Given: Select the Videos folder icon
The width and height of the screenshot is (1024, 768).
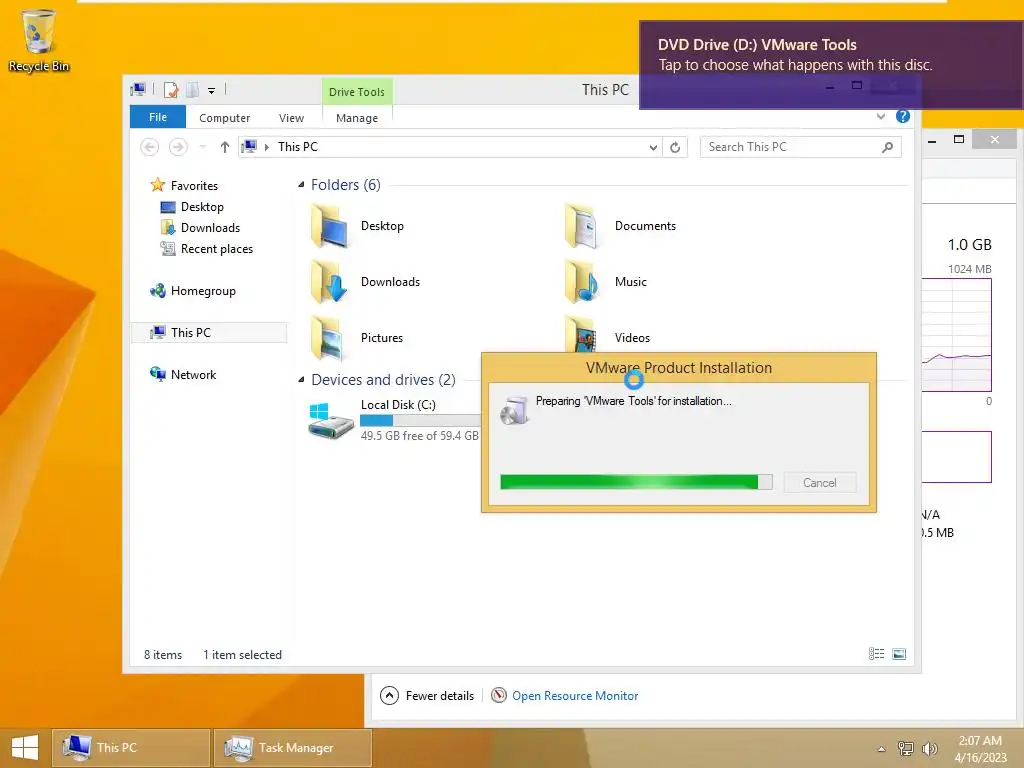Looking at the screenshot, I should [581, 334].
